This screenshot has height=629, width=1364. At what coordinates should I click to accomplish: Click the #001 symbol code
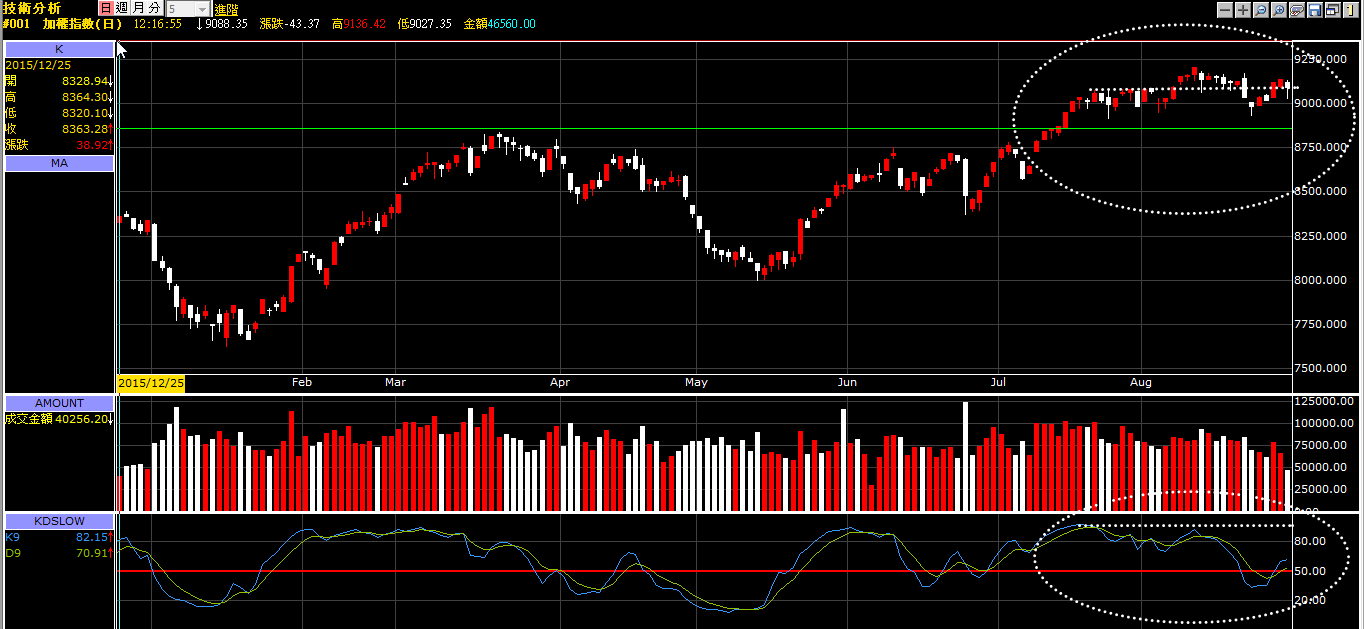[17, 24]
